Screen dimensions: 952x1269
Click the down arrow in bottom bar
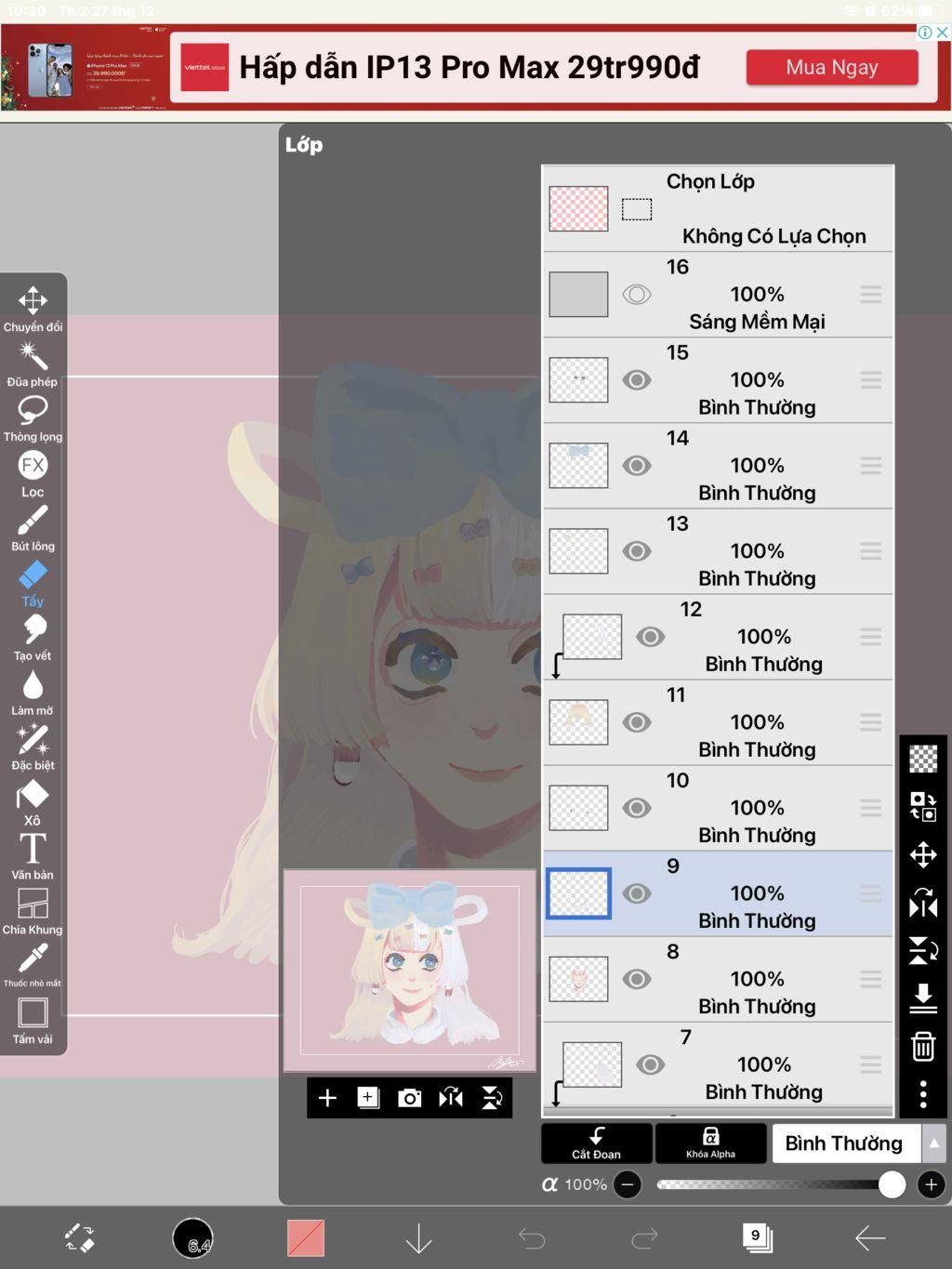tap(419, 1238)
